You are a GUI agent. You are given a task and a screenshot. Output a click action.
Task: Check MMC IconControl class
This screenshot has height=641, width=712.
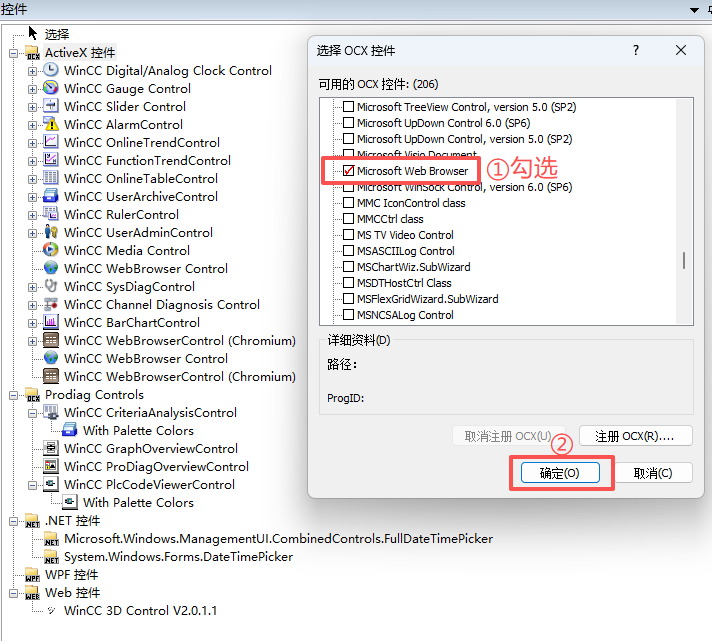(348, 202)
